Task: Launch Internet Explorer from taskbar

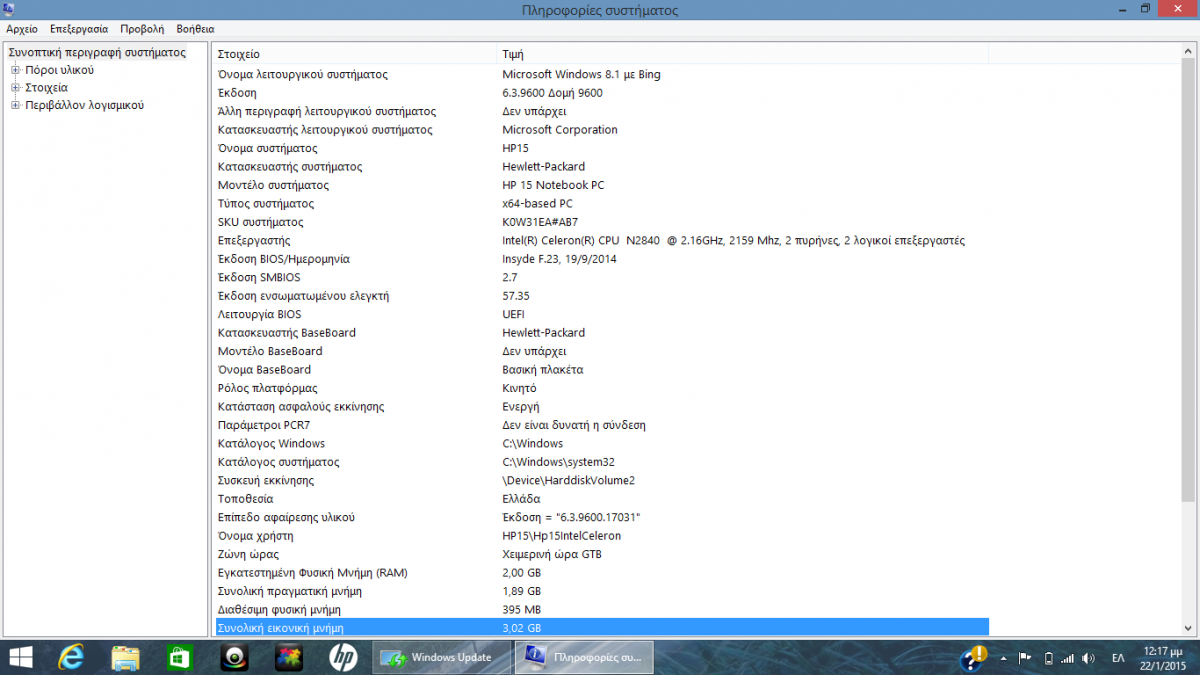Action: 71,657
